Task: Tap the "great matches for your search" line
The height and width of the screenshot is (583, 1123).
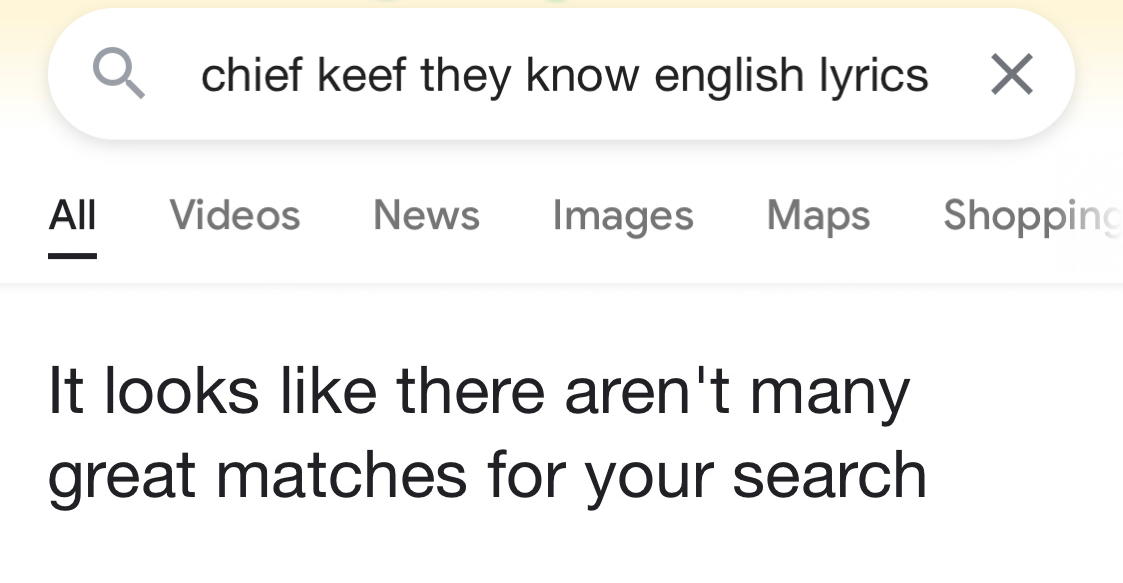Action: click(x=487, y=474)
